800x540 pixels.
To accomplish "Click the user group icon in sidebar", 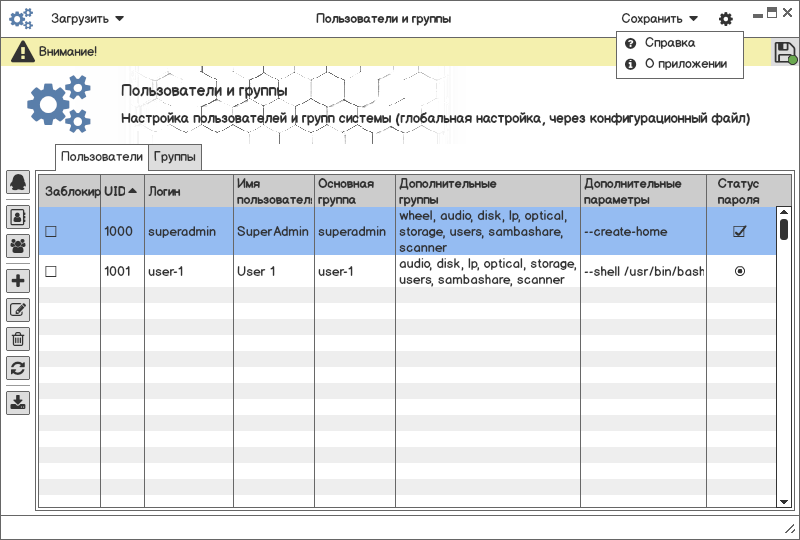I will click(18, 245).
